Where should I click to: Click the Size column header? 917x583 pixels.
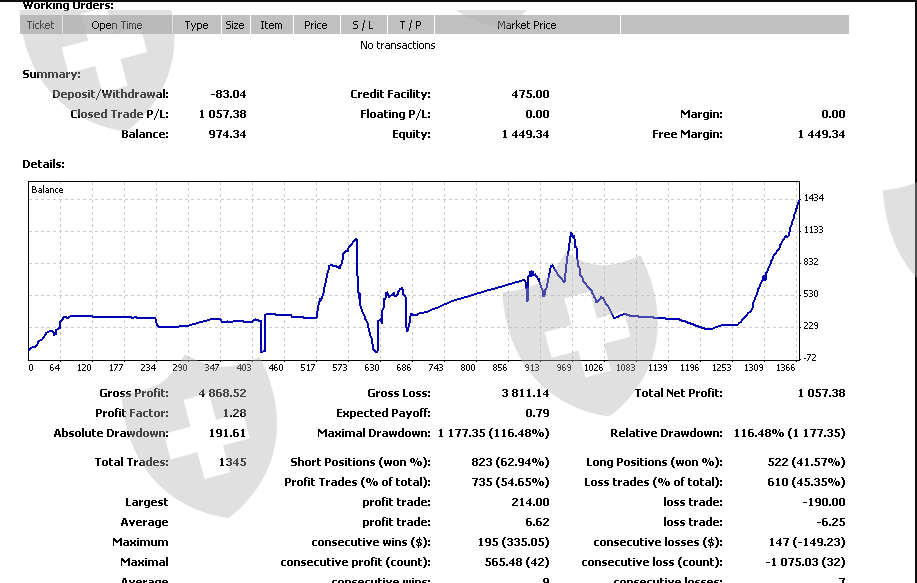[235, 25]
